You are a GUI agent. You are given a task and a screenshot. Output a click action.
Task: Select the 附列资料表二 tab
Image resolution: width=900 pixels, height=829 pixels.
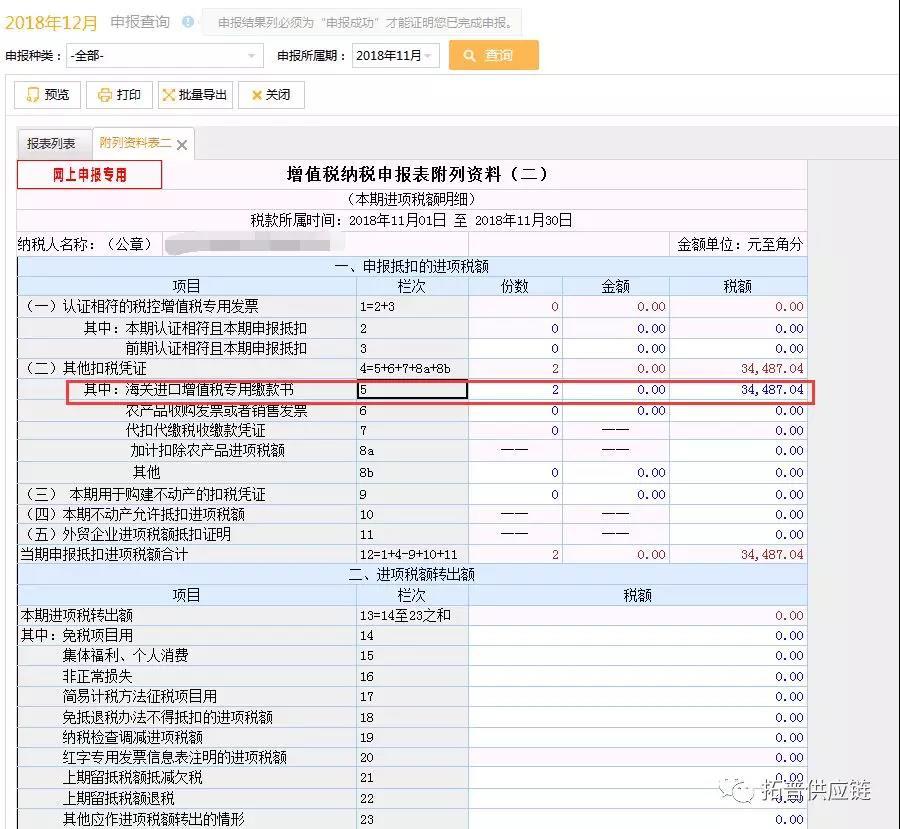[x=134, y=144]
